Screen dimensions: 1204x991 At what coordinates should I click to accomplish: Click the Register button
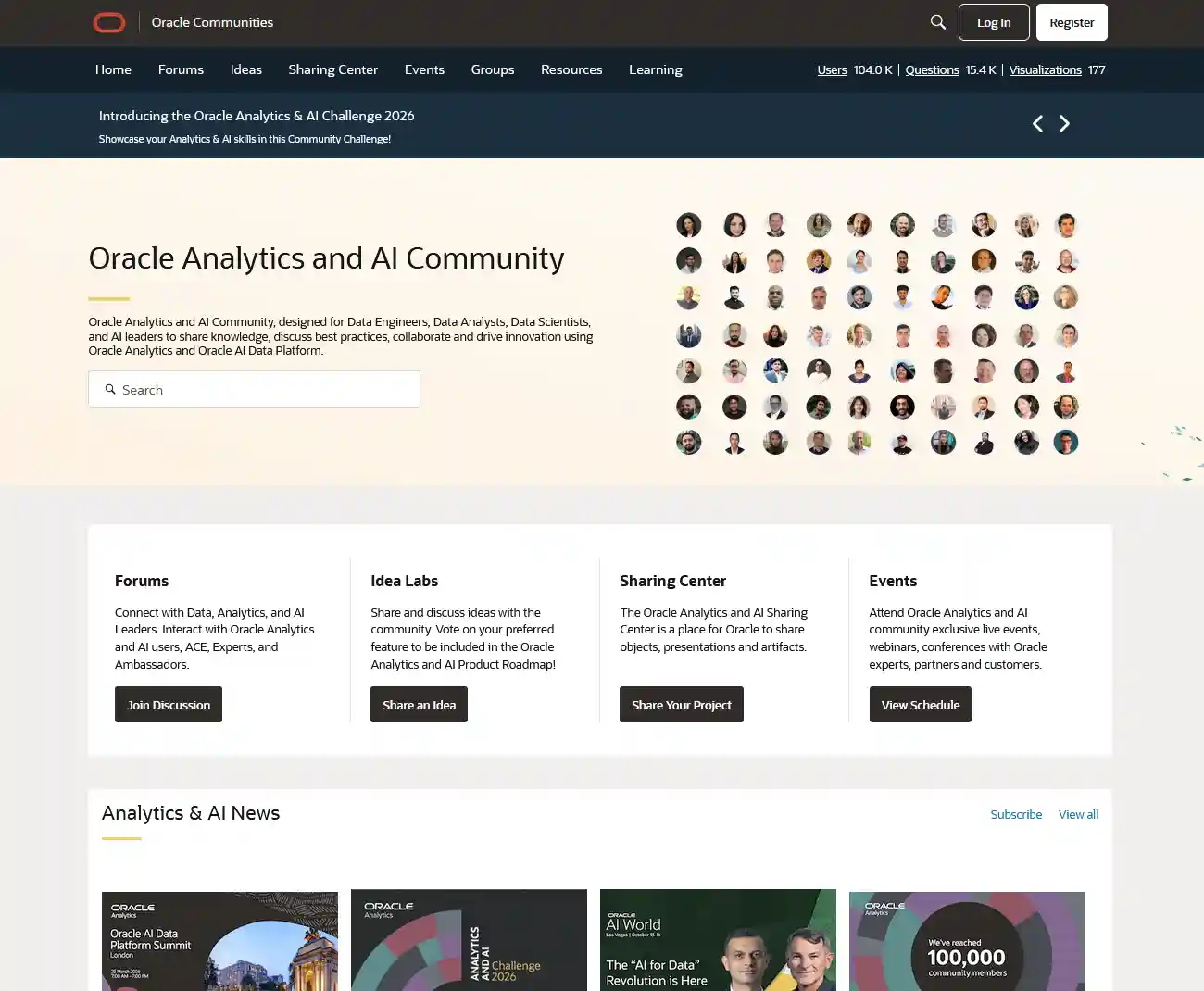point(1072,22)
